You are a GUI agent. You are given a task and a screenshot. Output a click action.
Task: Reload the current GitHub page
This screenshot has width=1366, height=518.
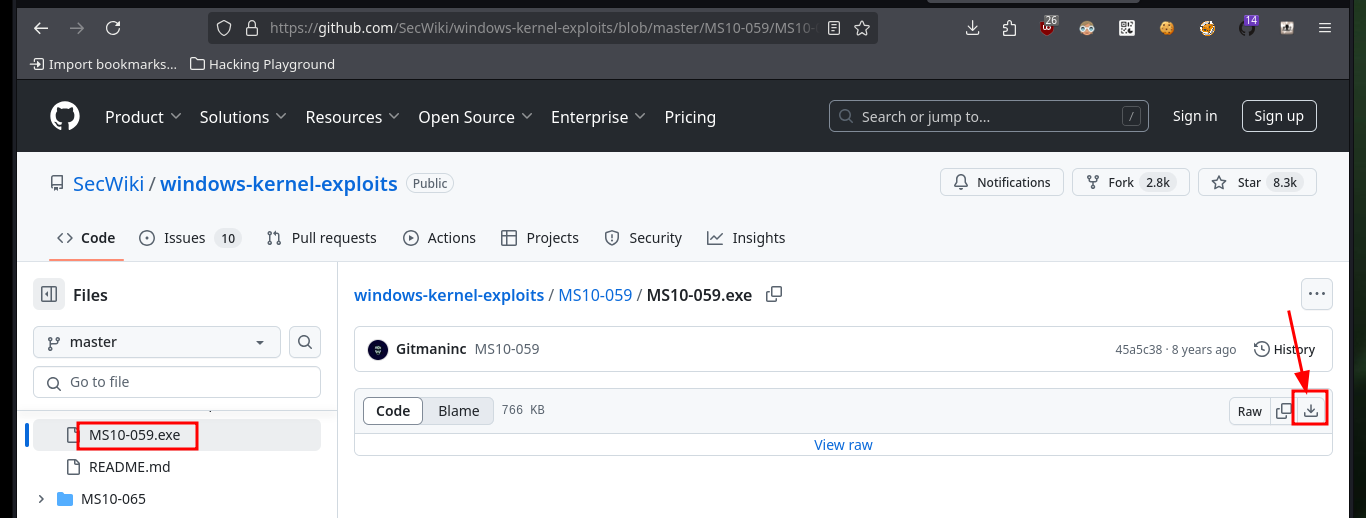(113, 28)
